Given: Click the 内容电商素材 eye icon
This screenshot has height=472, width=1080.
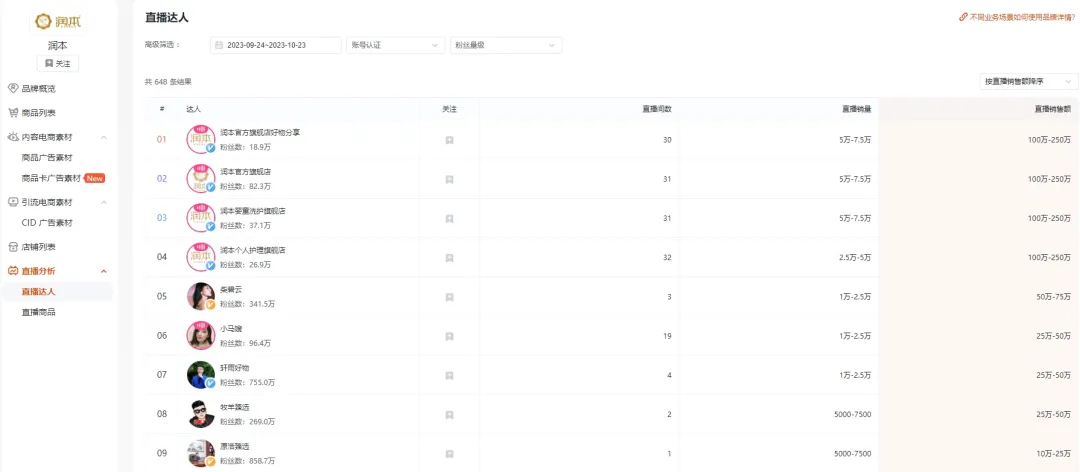Looking at the screenshot, I should pos(12,137).
